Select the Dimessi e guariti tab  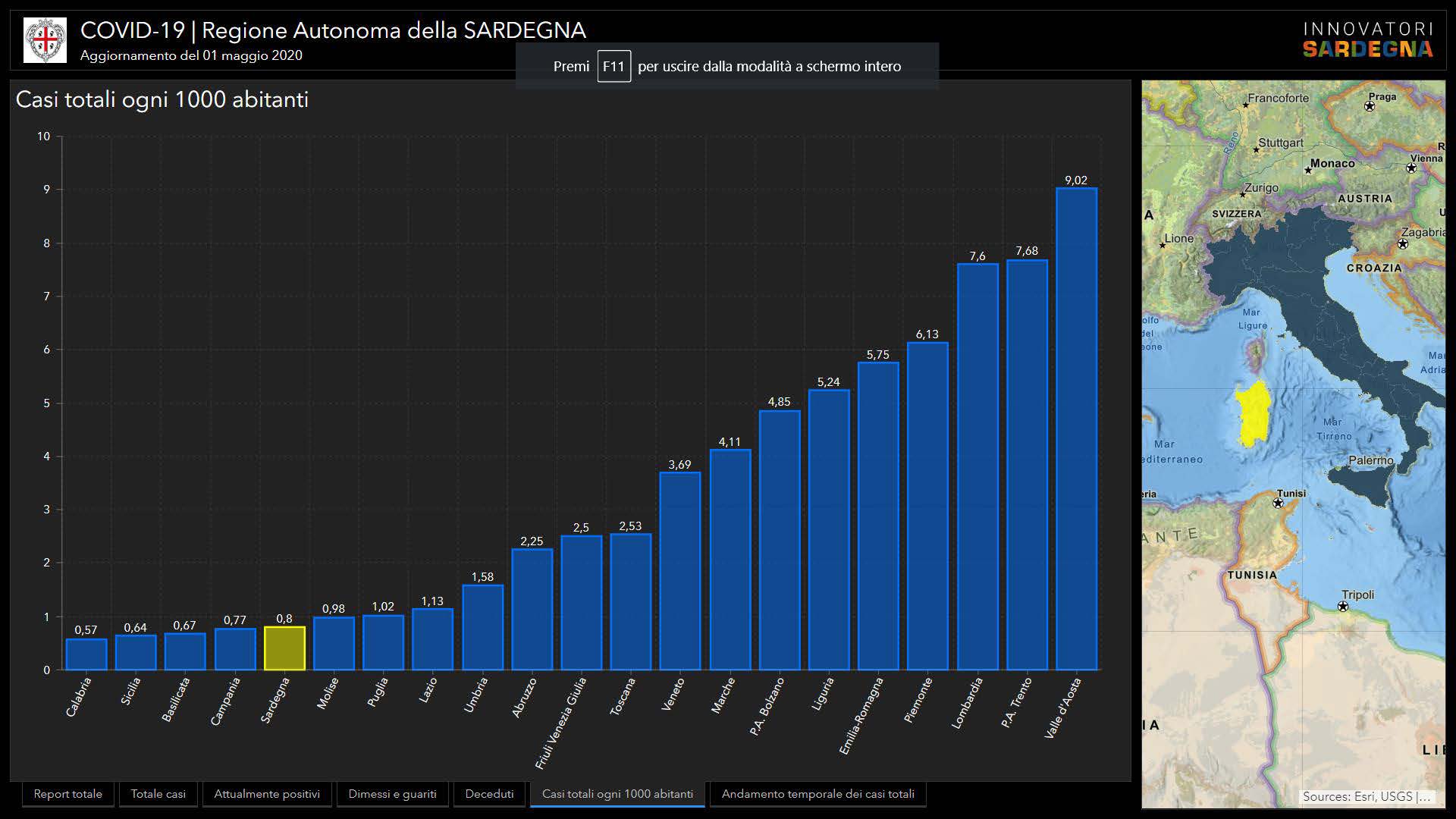tap(392, 794)
